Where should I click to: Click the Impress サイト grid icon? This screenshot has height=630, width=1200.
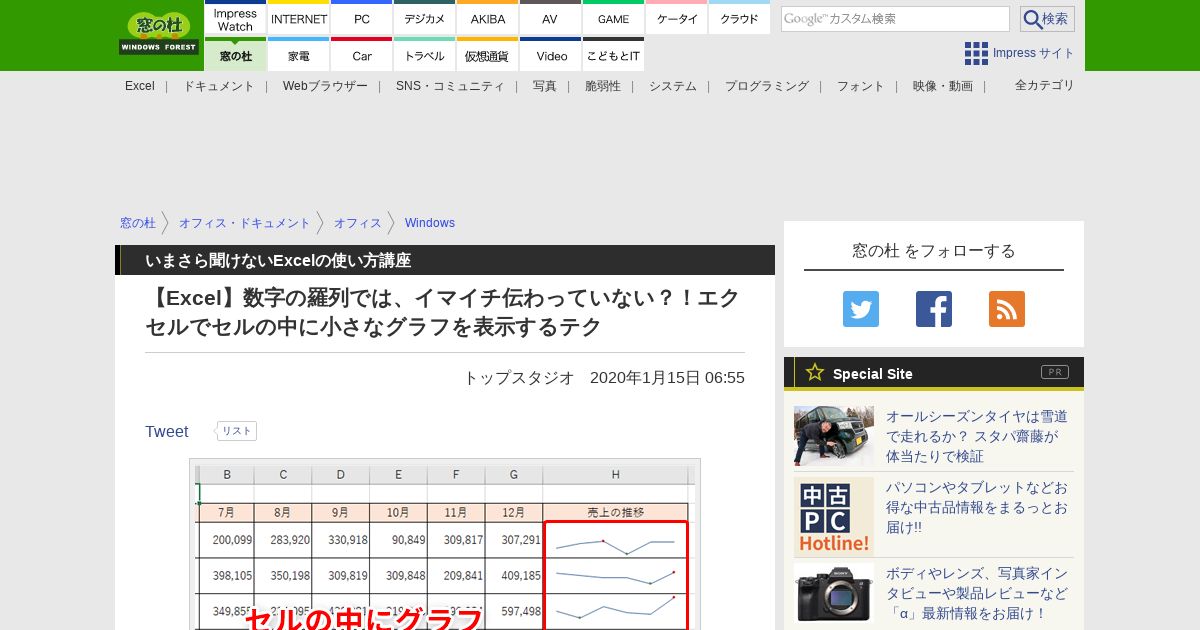coord(976,53)
